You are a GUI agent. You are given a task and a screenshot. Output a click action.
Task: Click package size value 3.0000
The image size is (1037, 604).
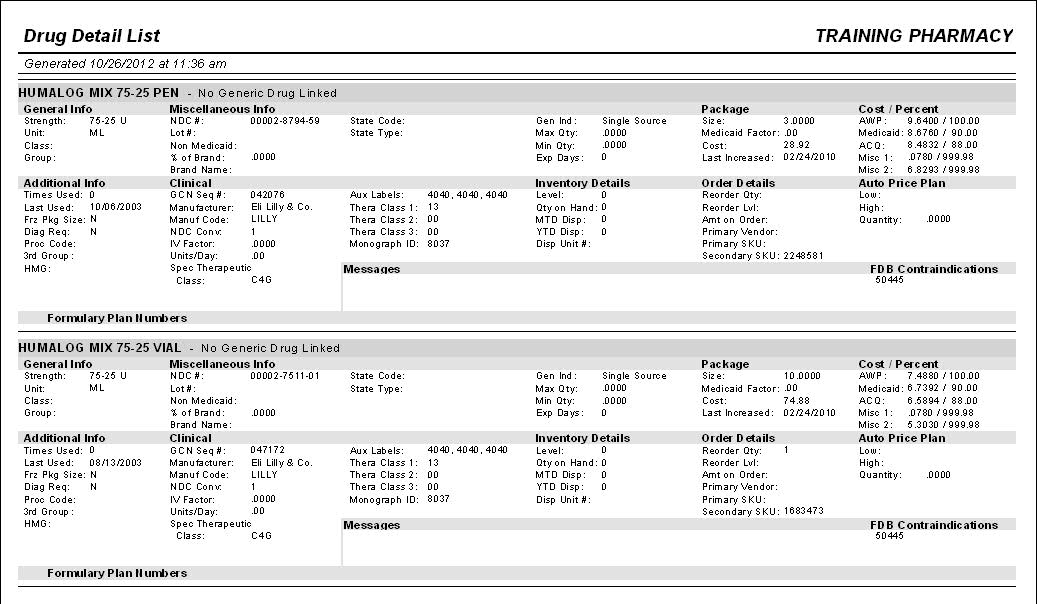point(799,121)
